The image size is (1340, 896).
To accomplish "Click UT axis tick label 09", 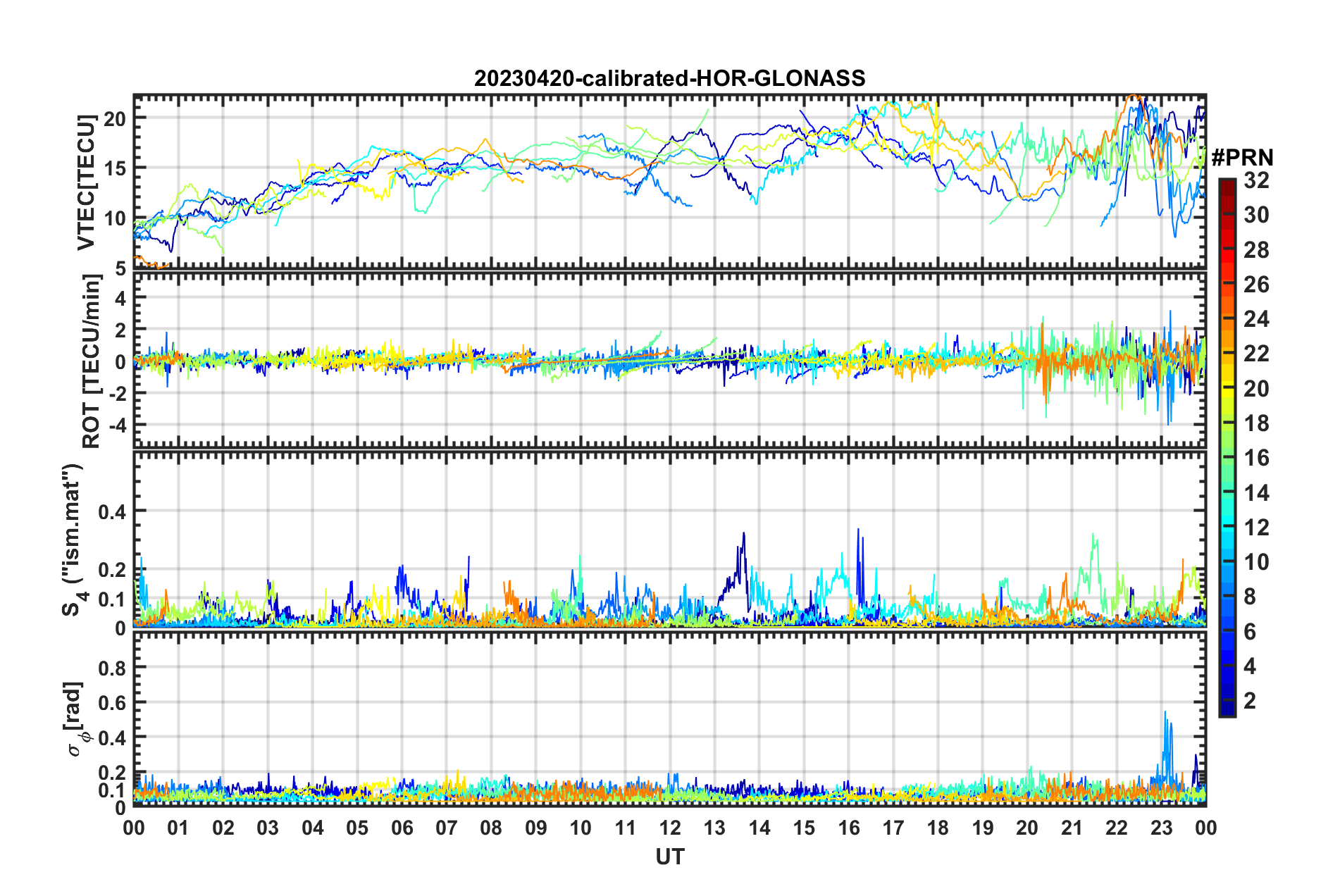I will pyautogui.click(x=536, y=828).
